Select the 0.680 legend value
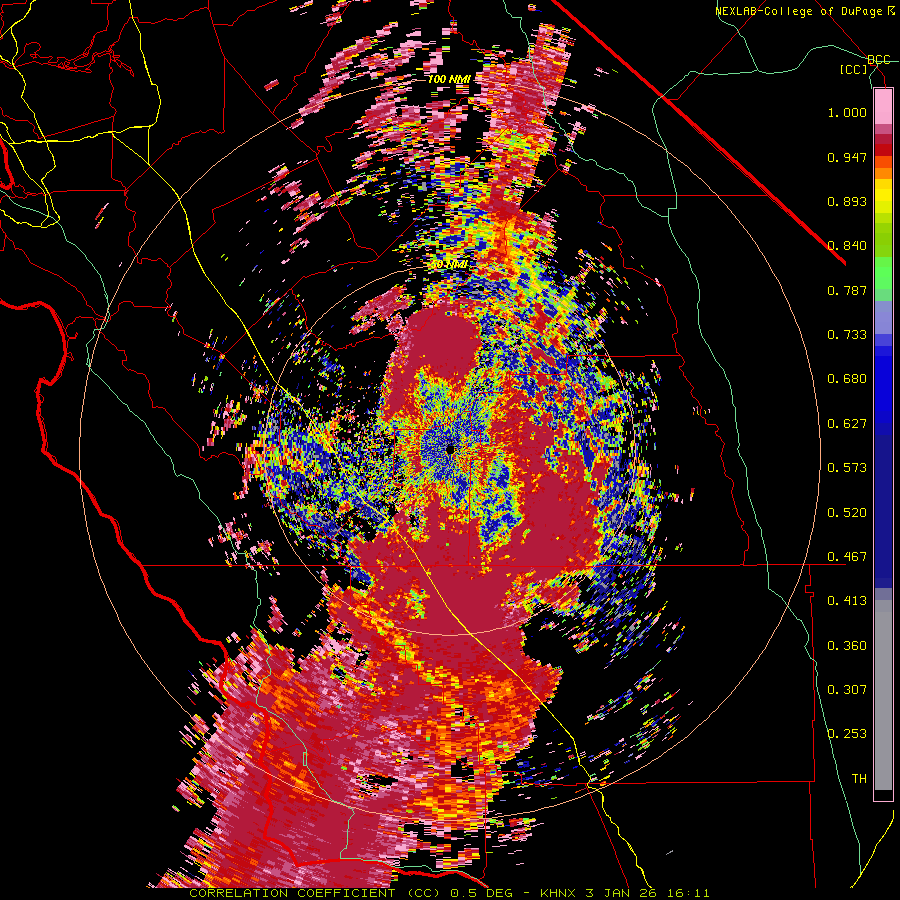Image resolution: width=900 pixels, height=900 pixels. coord(847,379)
